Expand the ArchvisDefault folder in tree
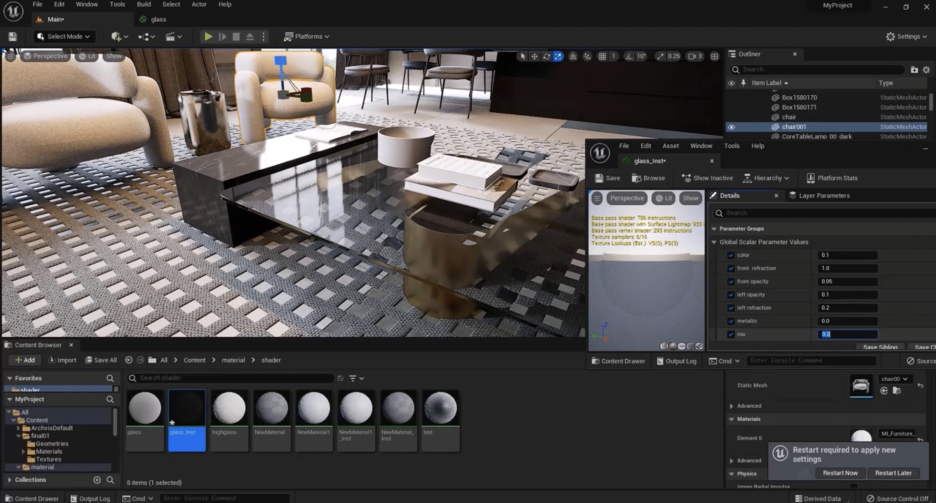936x503 pixels. [x=19, y=428]
